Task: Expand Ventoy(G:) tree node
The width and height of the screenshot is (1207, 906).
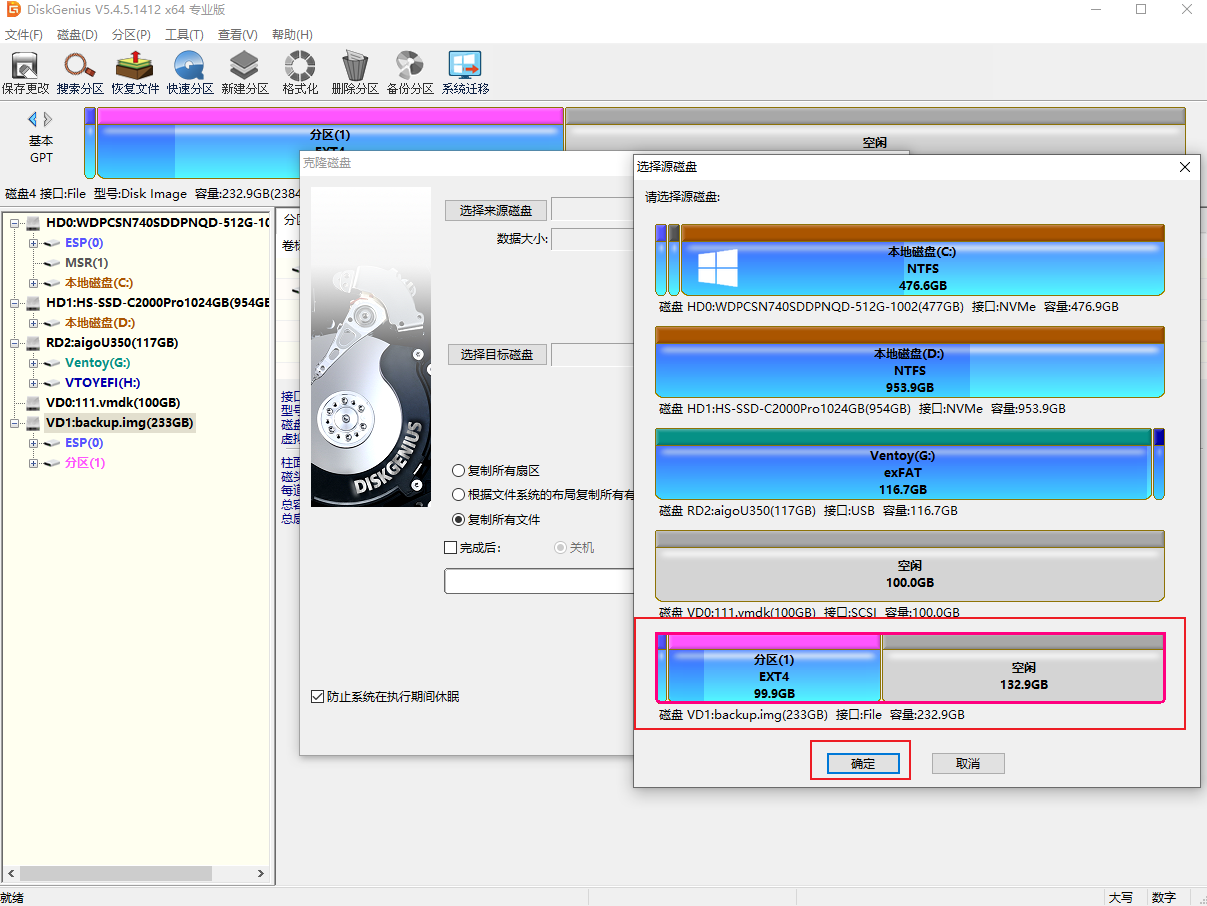Action: click(34, 363)
